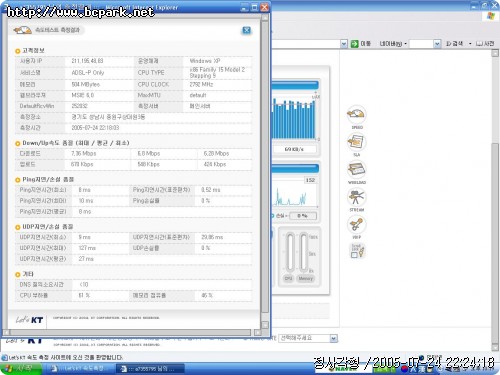Click the 6.8 Mbps download average

coord(149,153)
